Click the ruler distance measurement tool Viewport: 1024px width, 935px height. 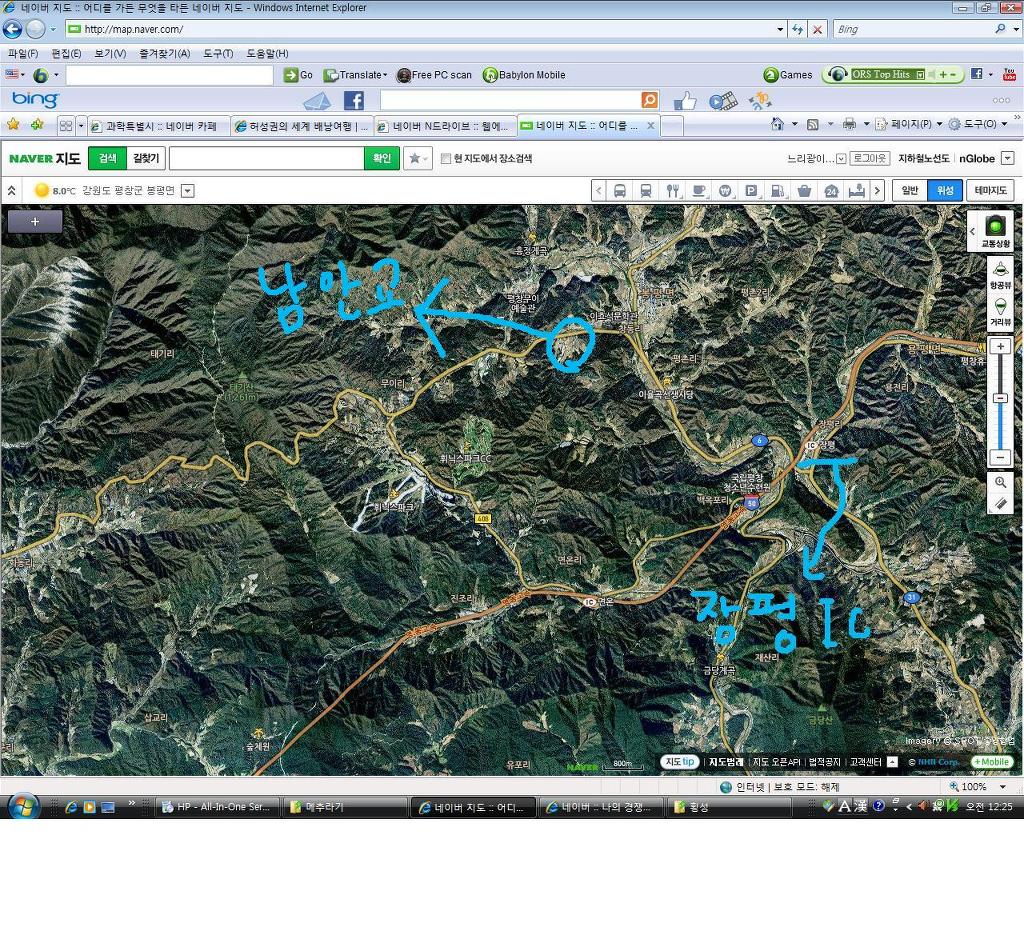click(x=1000, y=503)
